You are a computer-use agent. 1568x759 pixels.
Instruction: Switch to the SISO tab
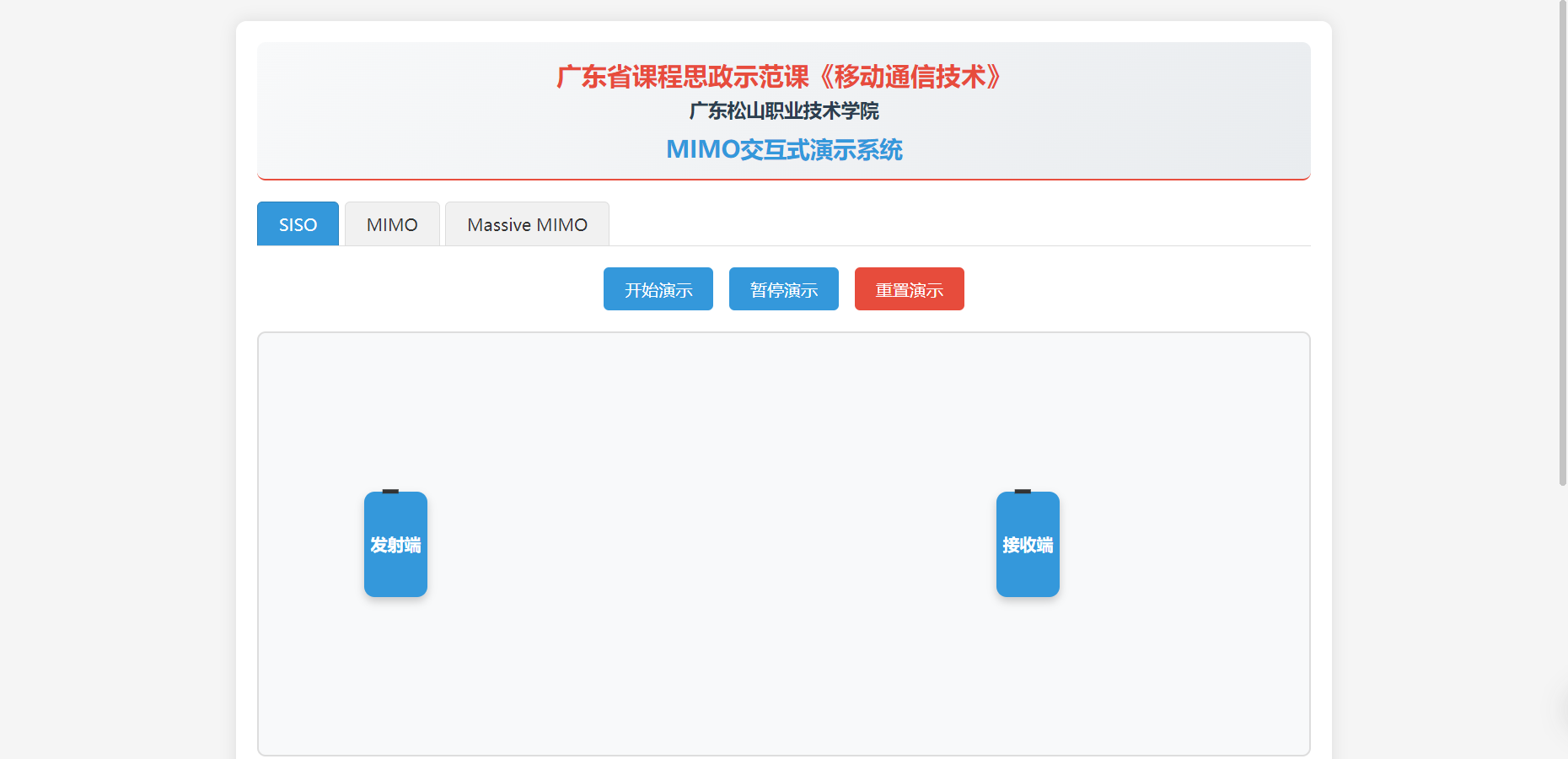pos(298,224)
